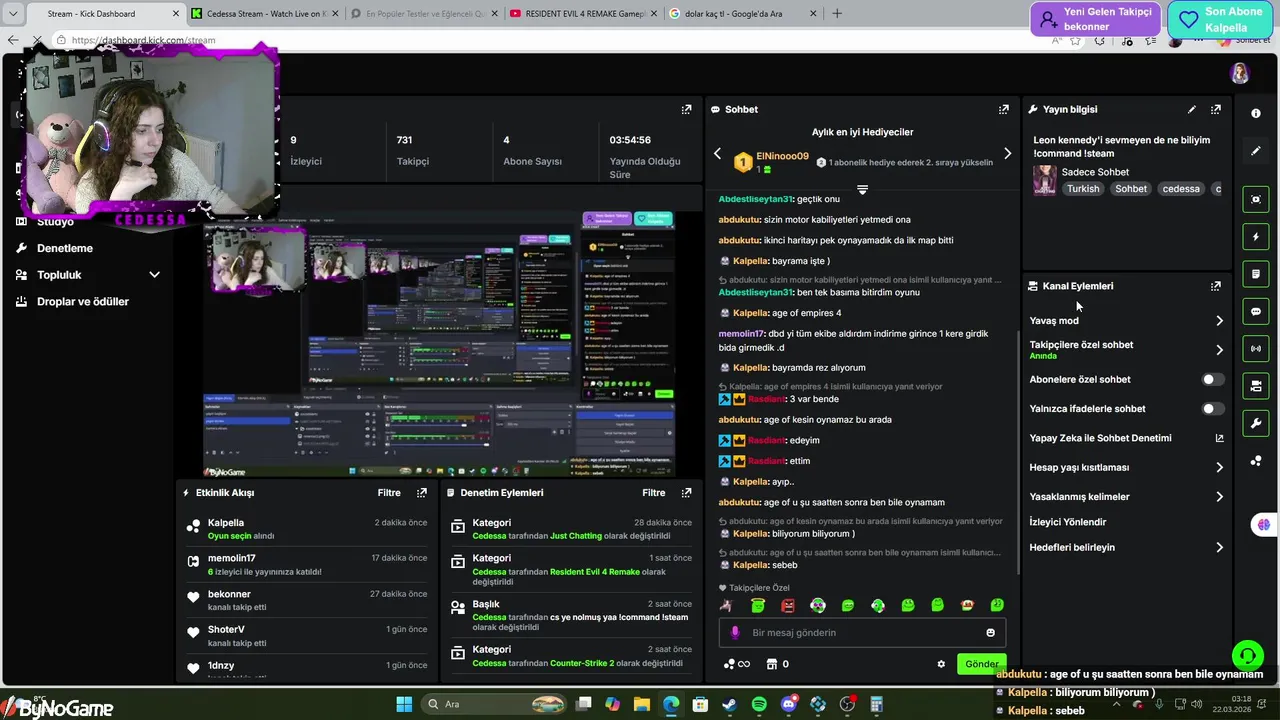Pop out the Denetim Eylemleri panel
The image size is (1280, 720).
(686, 493)
